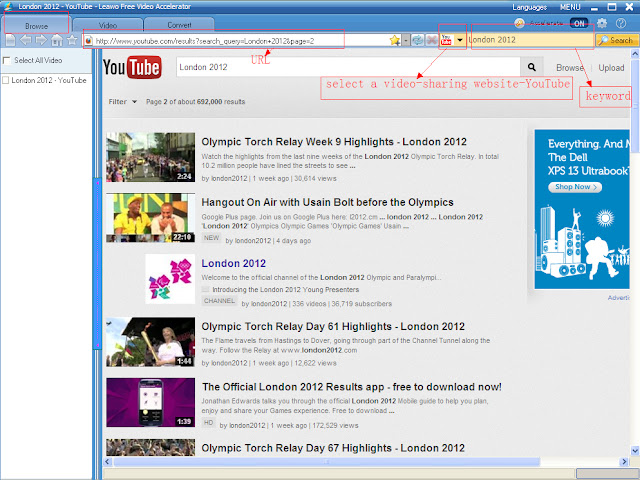Click the Results app video thumbnail
This screenshot has width=640, height=480.
(x=151, y=402)
